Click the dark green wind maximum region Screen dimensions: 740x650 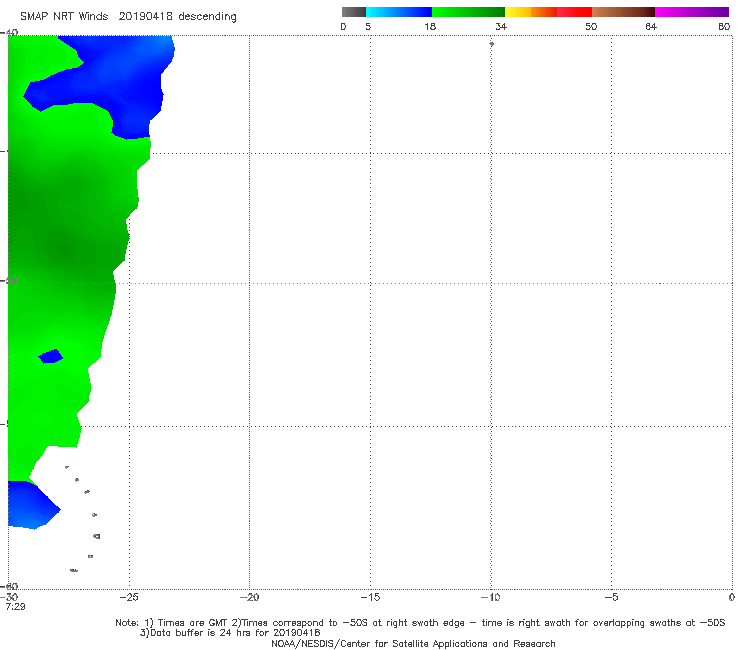coord(64,249)
